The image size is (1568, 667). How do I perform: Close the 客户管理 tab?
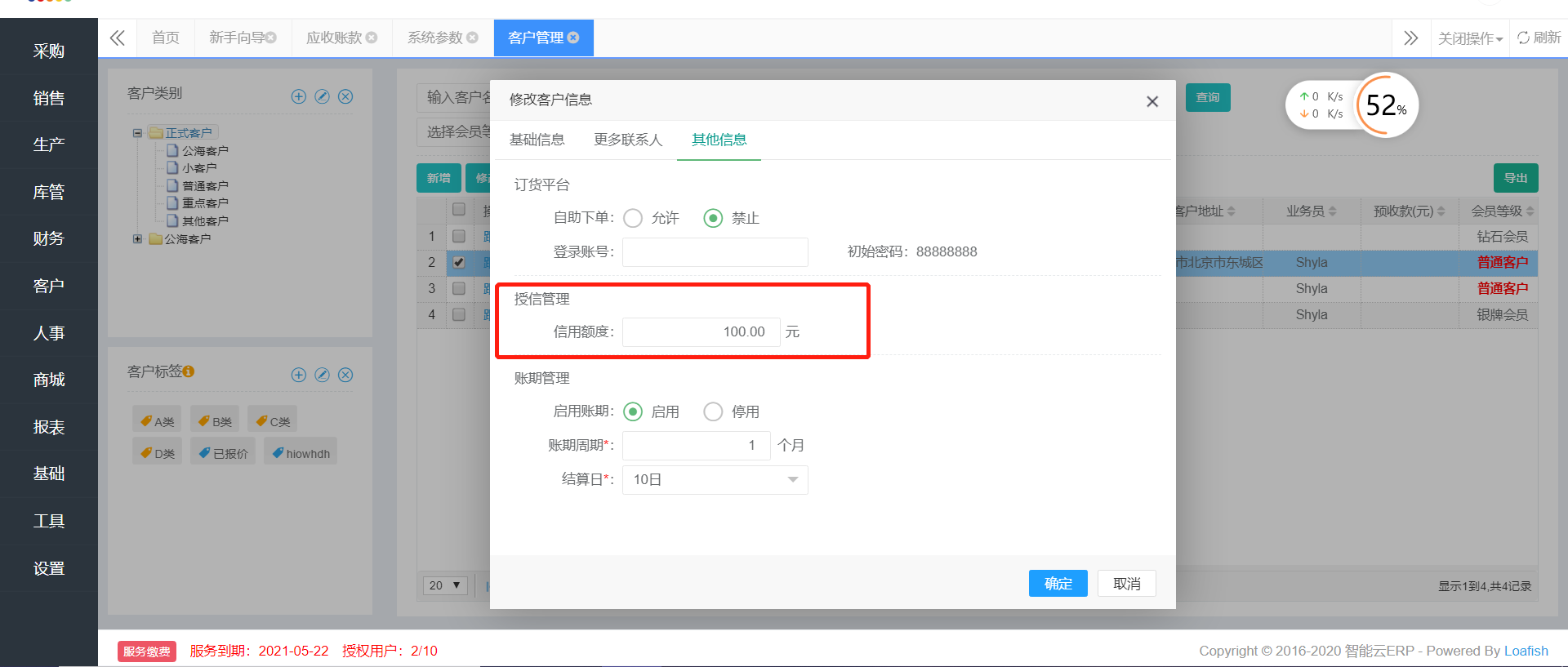pyautogui.click(x=573, y=38)
